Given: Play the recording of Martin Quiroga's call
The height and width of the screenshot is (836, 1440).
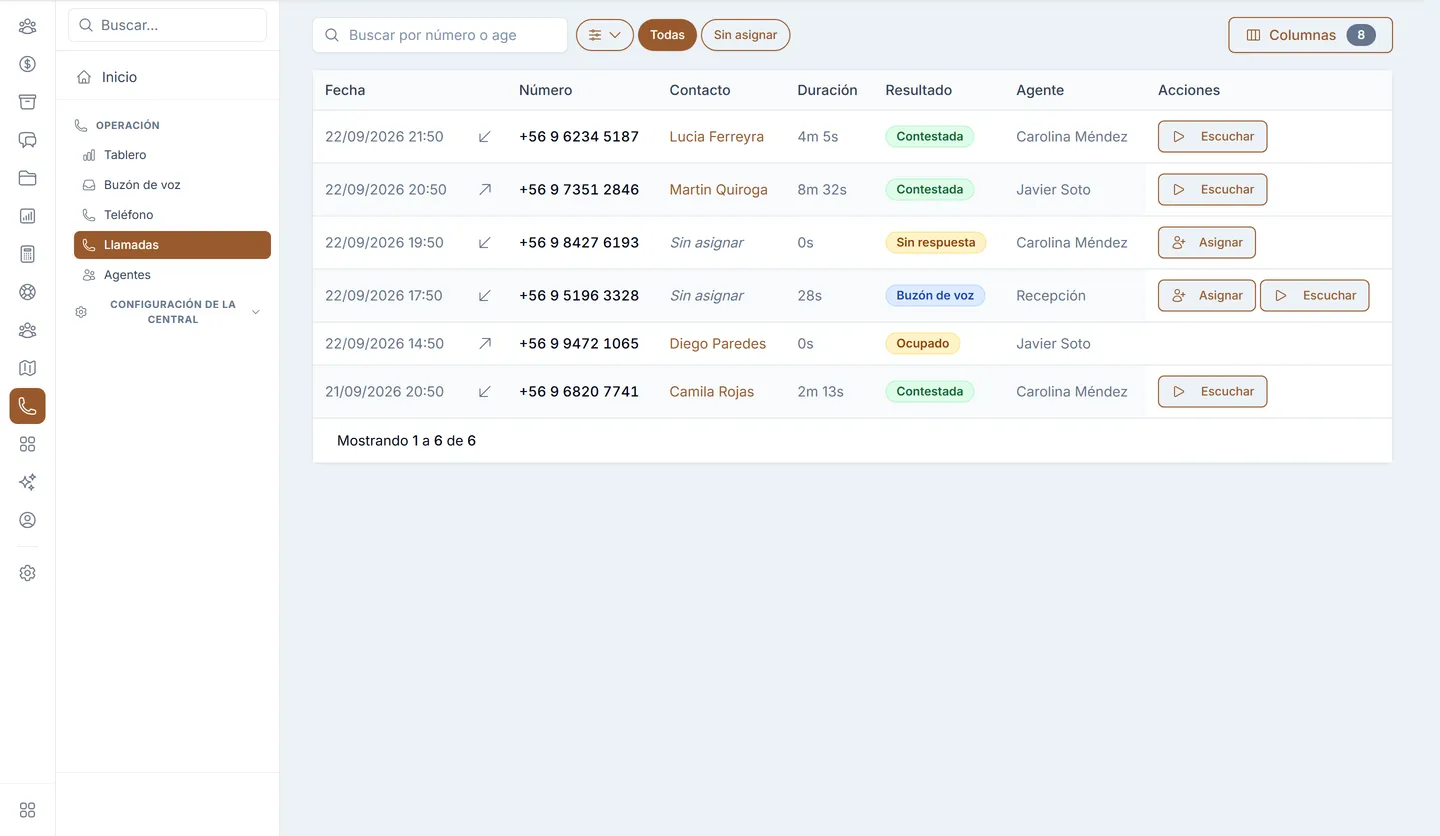Looking at the screenshot, I should click(1212, 189).
